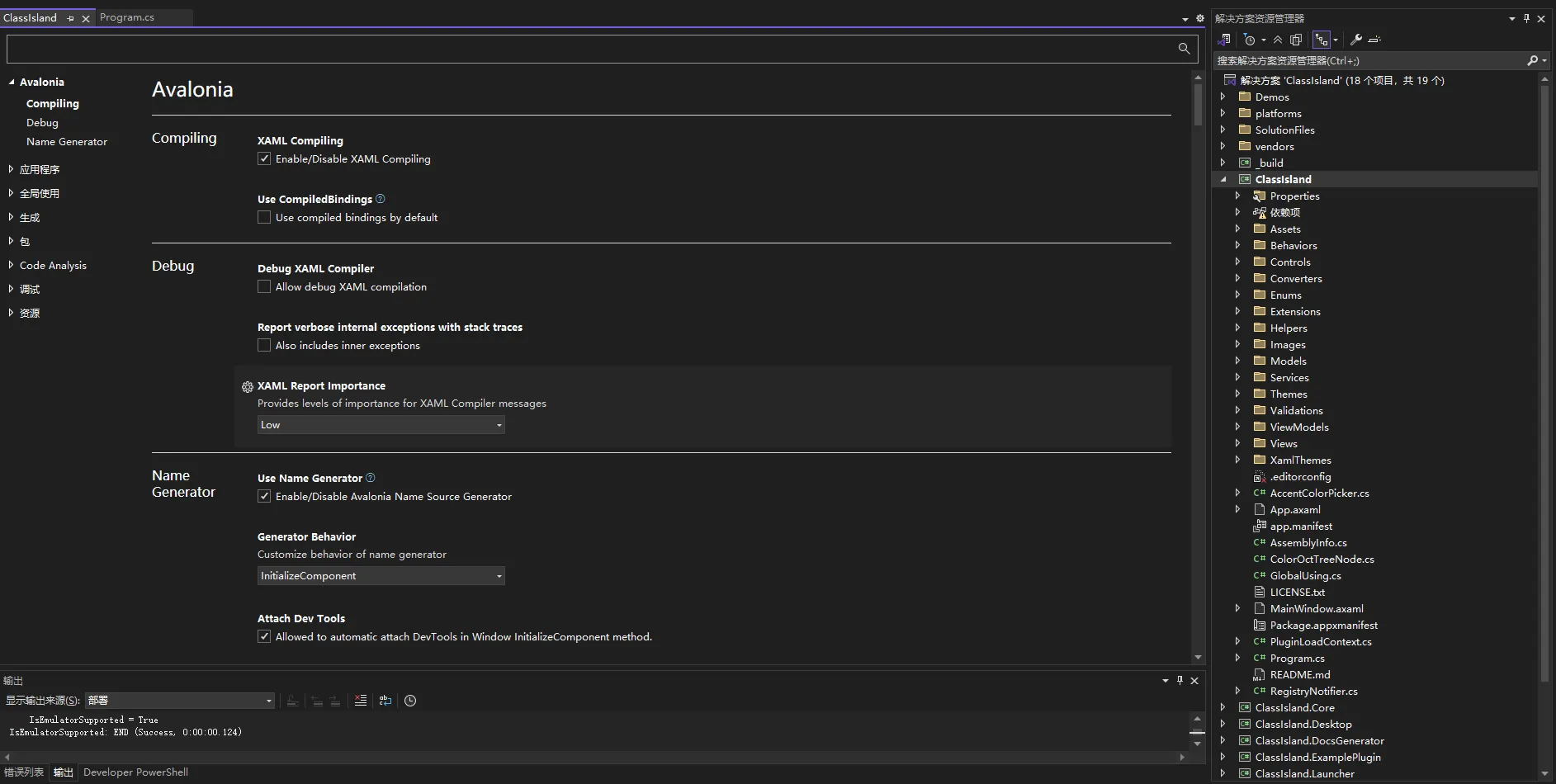
Task: Open the XAML Report Importance dropdown
Action: (x=381, y=425)
